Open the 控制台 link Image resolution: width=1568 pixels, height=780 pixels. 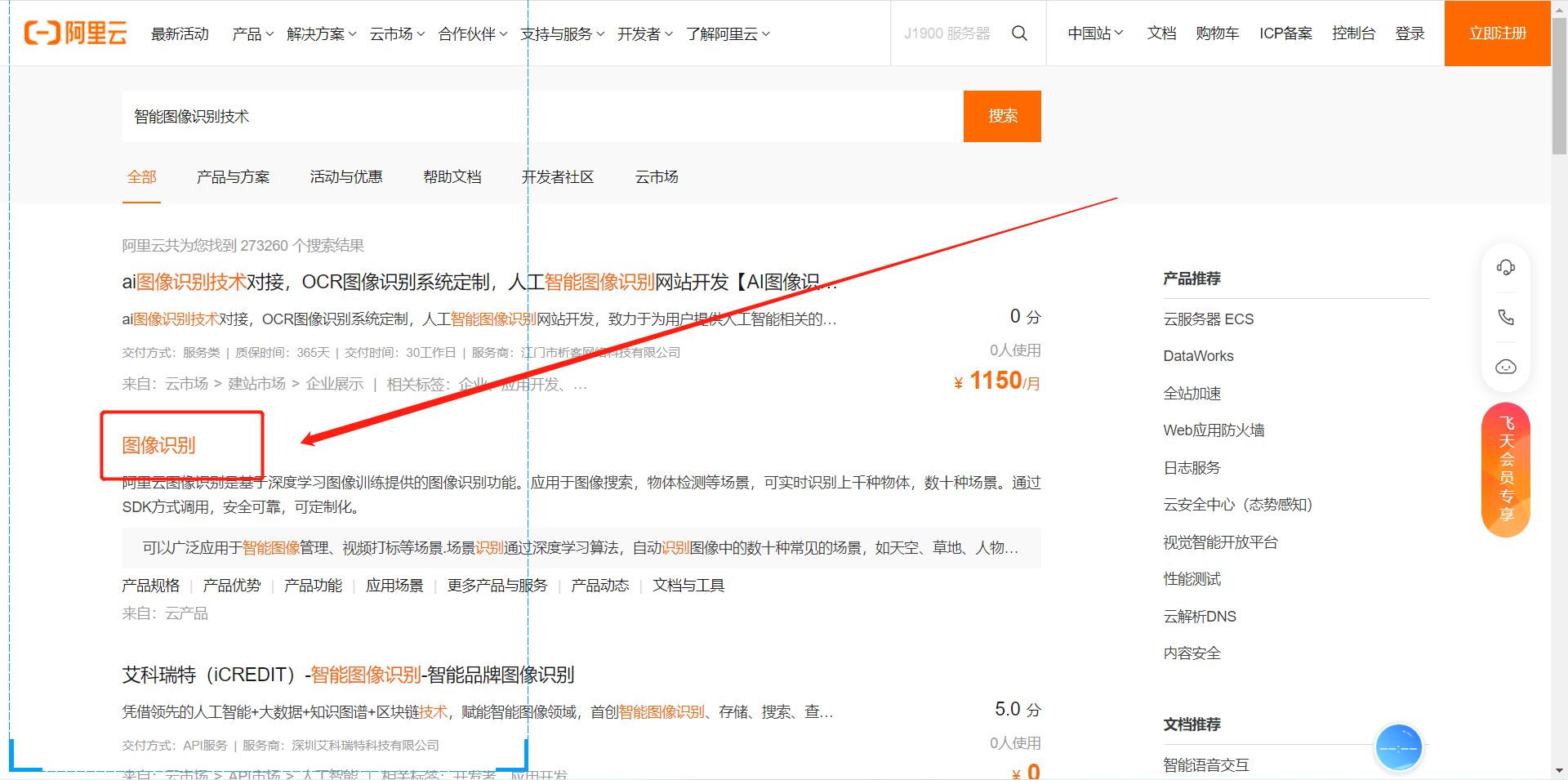click(x=1353, y=33)
